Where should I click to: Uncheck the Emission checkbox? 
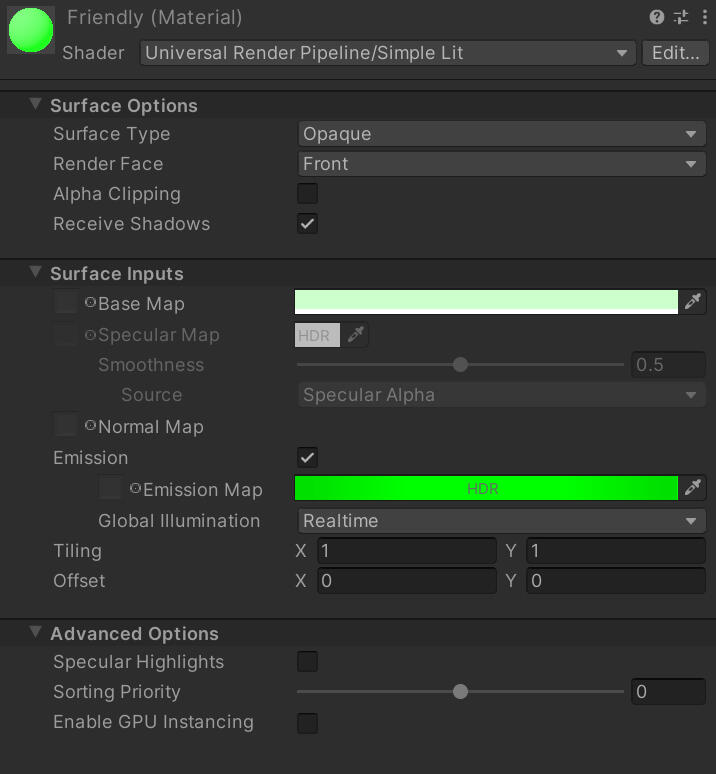pos(308,458)
